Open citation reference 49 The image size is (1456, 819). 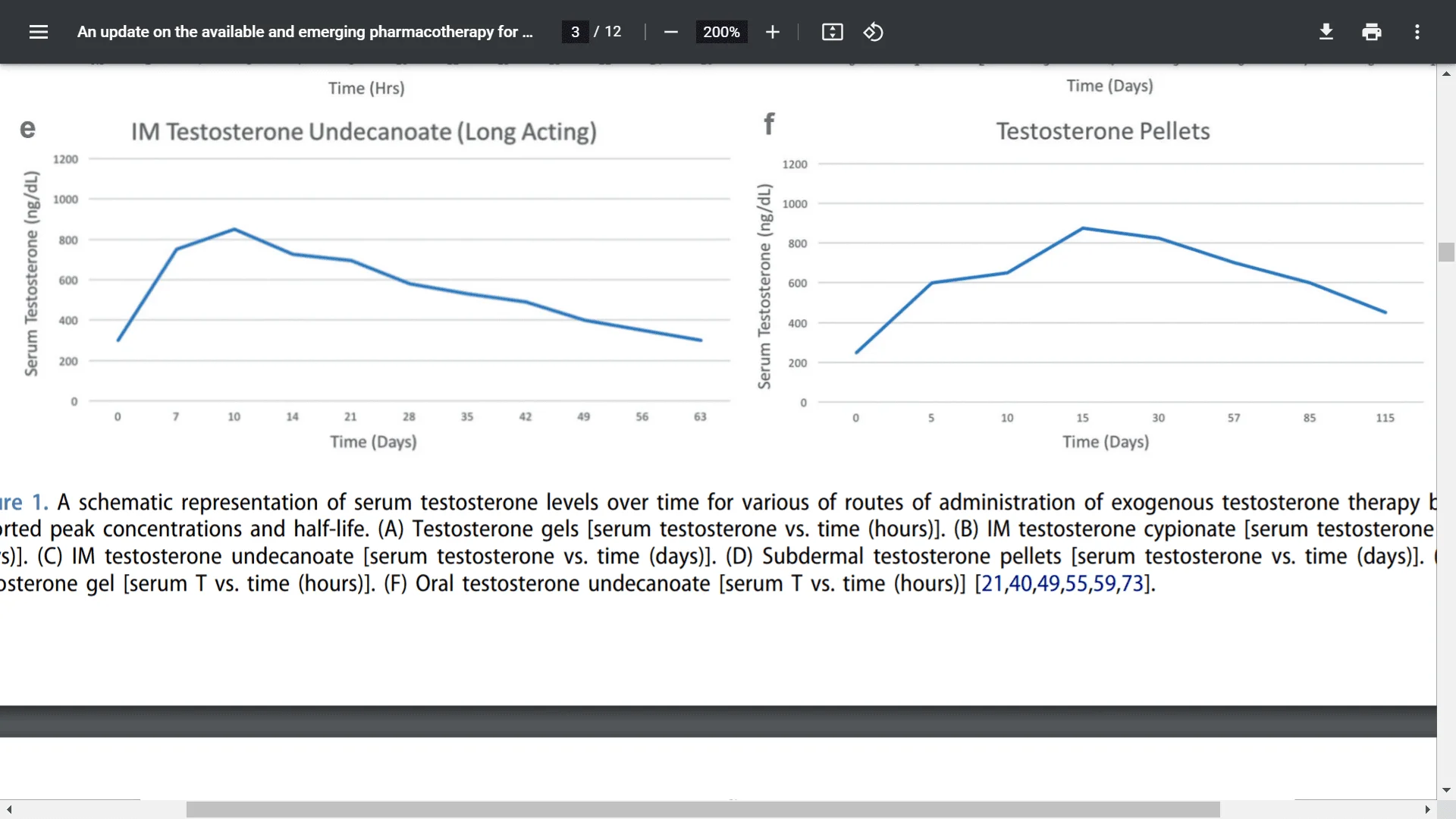pos(1048,584)
